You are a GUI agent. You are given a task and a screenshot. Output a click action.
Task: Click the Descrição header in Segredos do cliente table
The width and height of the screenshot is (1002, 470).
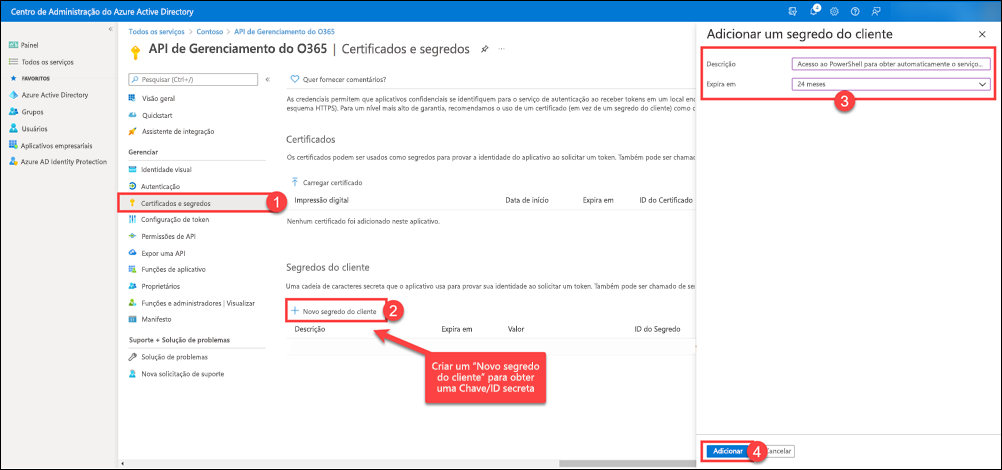310,329
